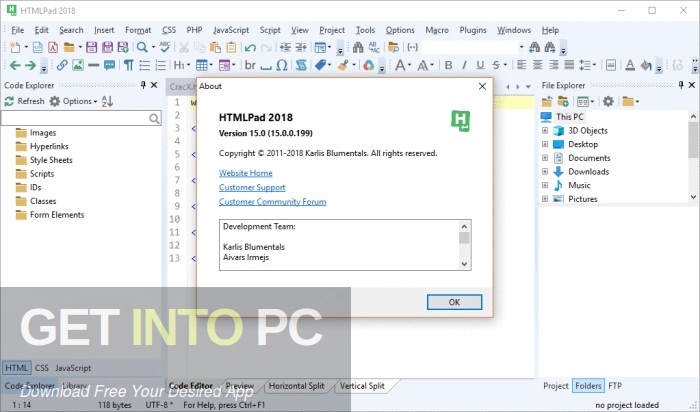Insert a comment with the speech bubble icon
The height and width of the screenshot is (412, 700).
[109, 66]
